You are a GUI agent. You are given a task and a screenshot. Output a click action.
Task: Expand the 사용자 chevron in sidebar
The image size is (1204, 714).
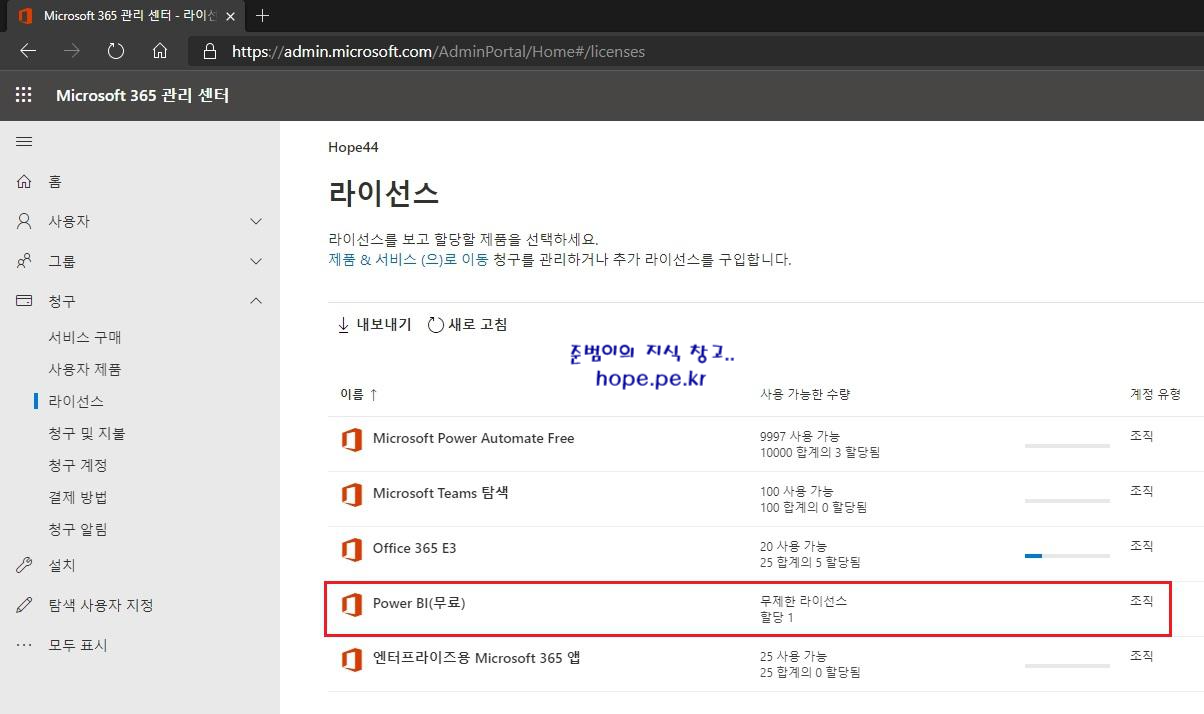256,221
